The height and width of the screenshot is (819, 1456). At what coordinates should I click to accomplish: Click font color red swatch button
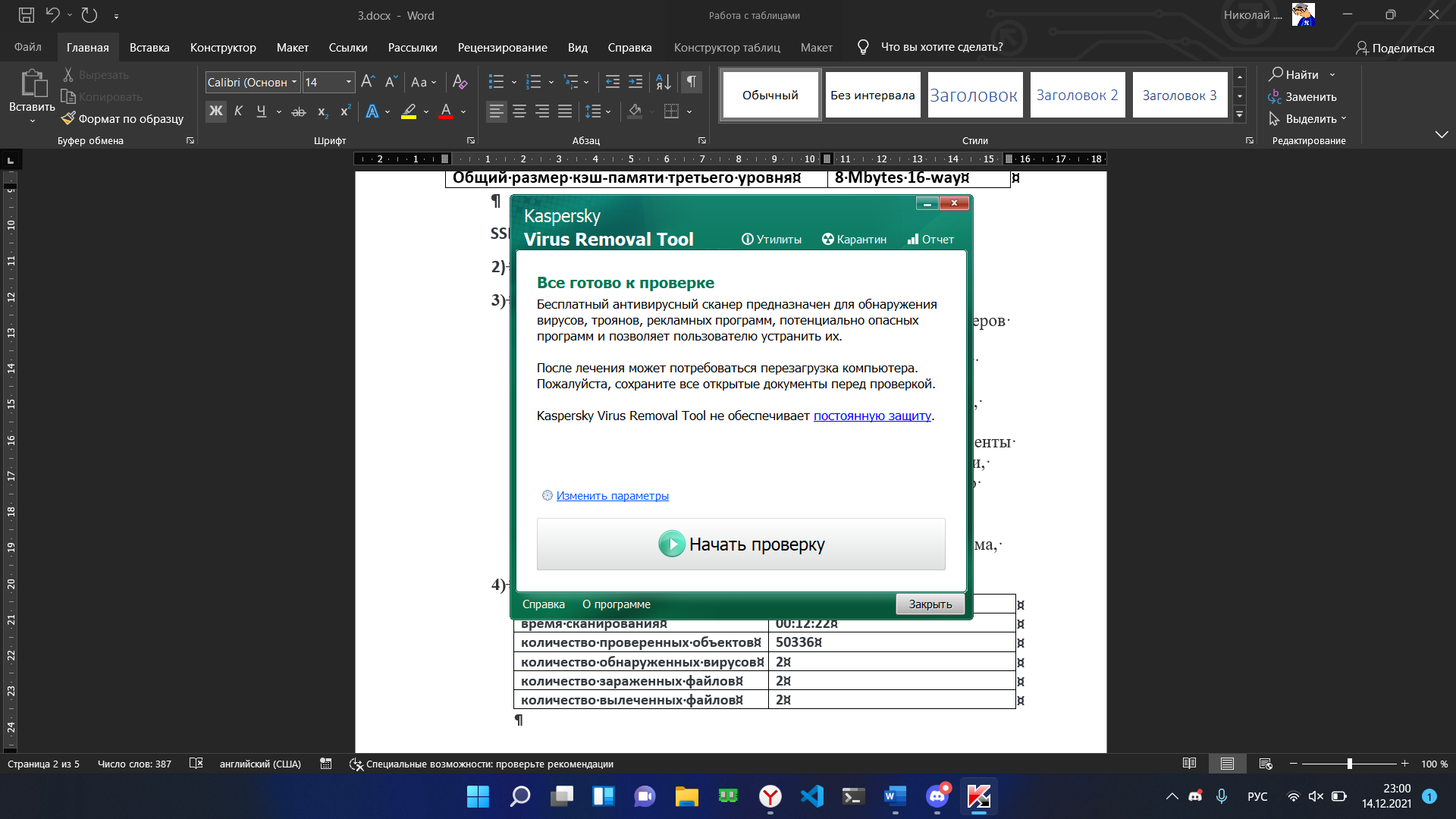[x=446, y=111]
